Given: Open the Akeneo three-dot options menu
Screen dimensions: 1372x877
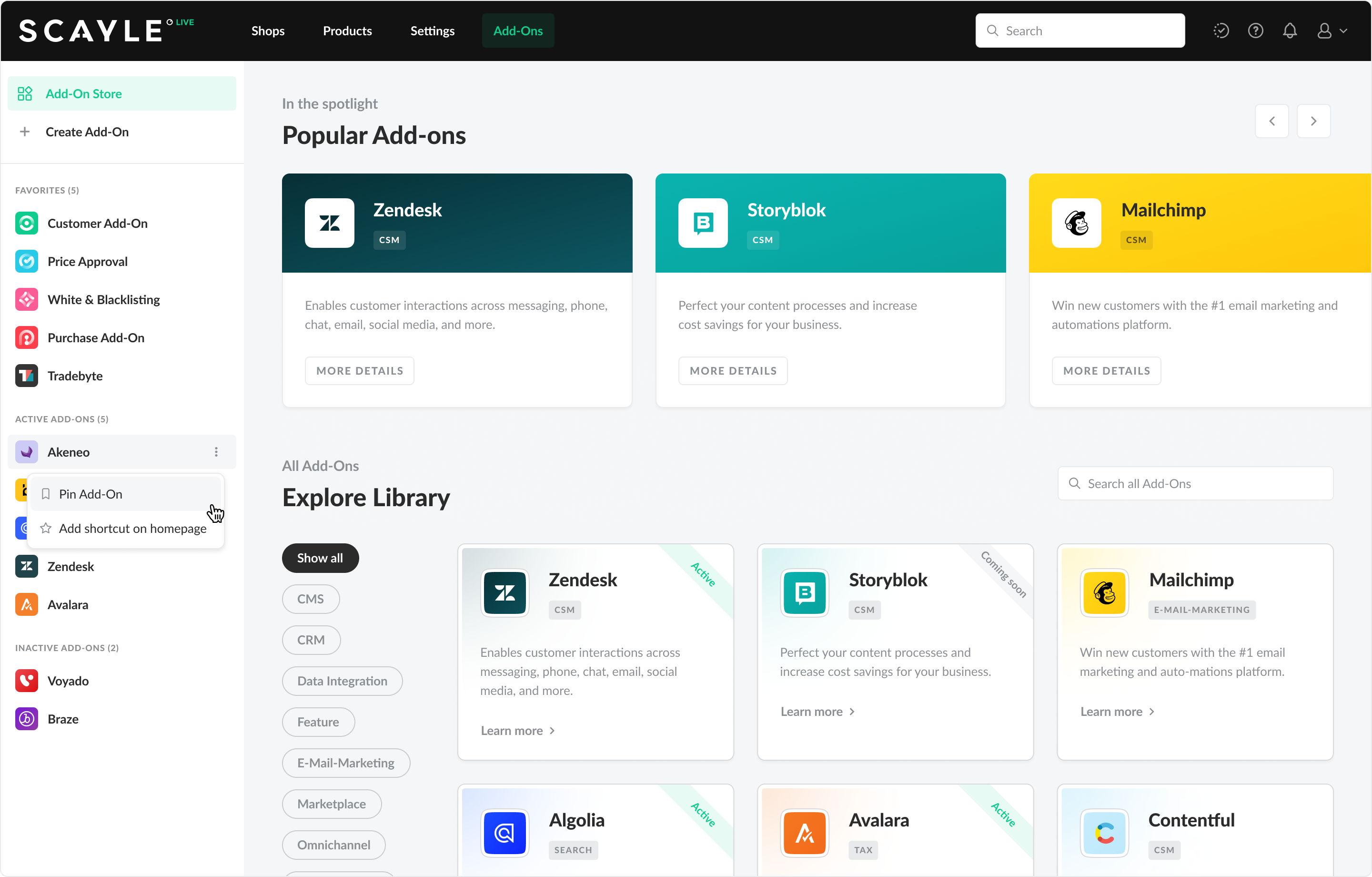Looking at the screenshot, I should click(216, 452).
